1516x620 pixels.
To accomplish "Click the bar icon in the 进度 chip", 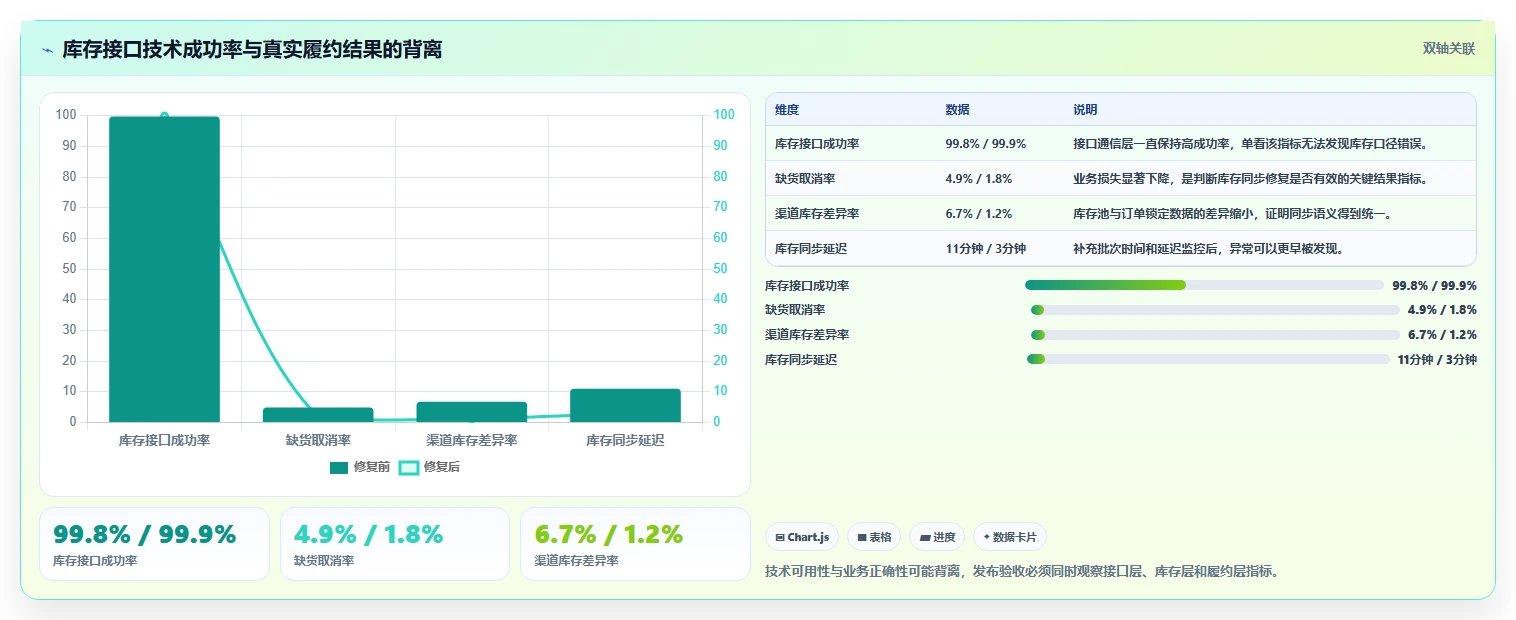I will click(926, 537).
